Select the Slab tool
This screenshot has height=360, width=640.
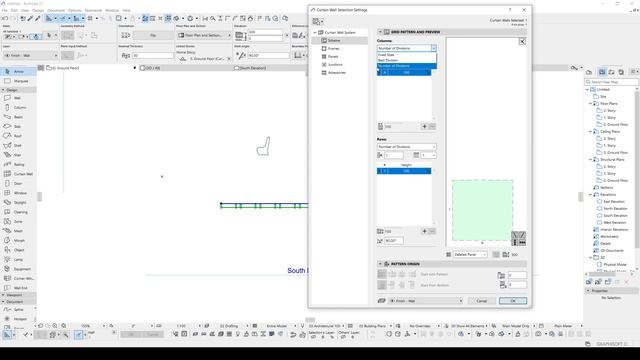pyautogui.click(x=18, y=127)
